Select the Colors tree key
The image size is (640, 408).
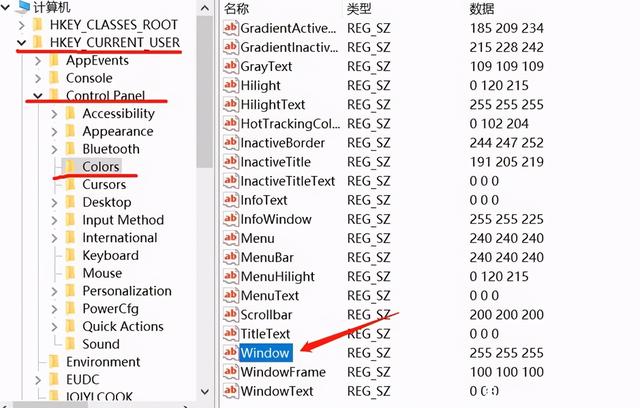100,166
